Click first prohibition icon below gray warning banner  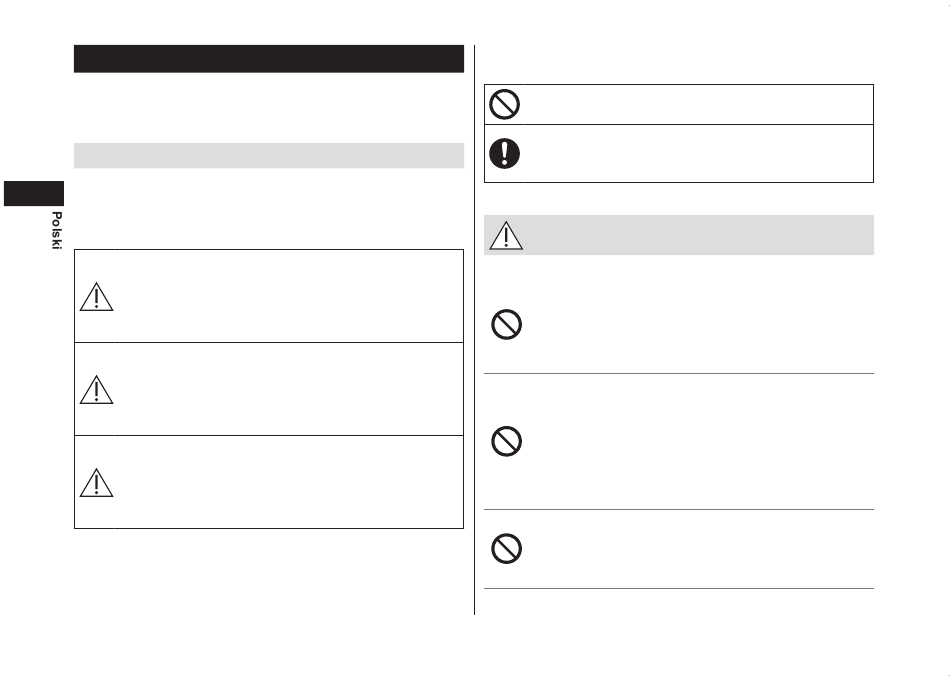pyautogui.click(x=507, y=325)
